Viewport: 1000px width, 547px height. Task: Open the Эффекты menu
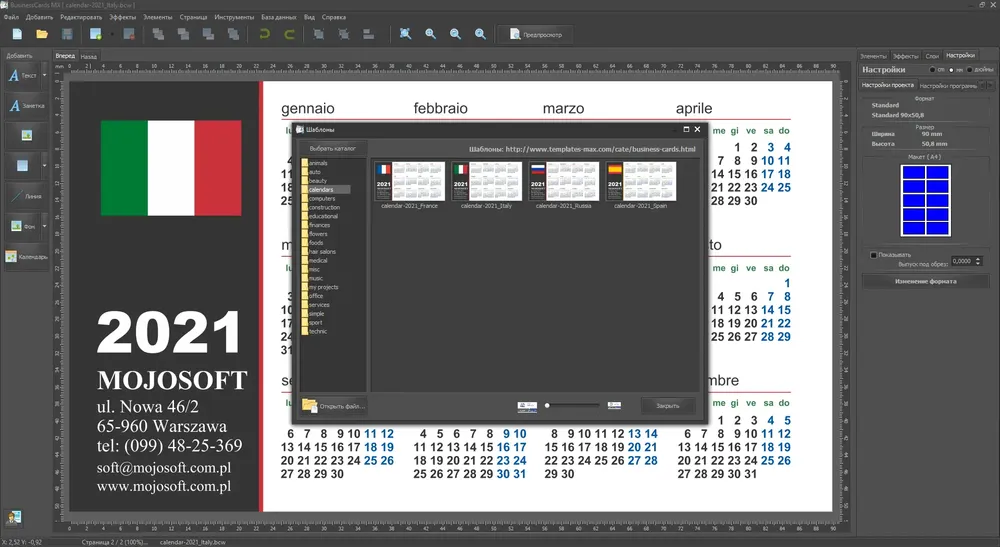click(122, 17)
